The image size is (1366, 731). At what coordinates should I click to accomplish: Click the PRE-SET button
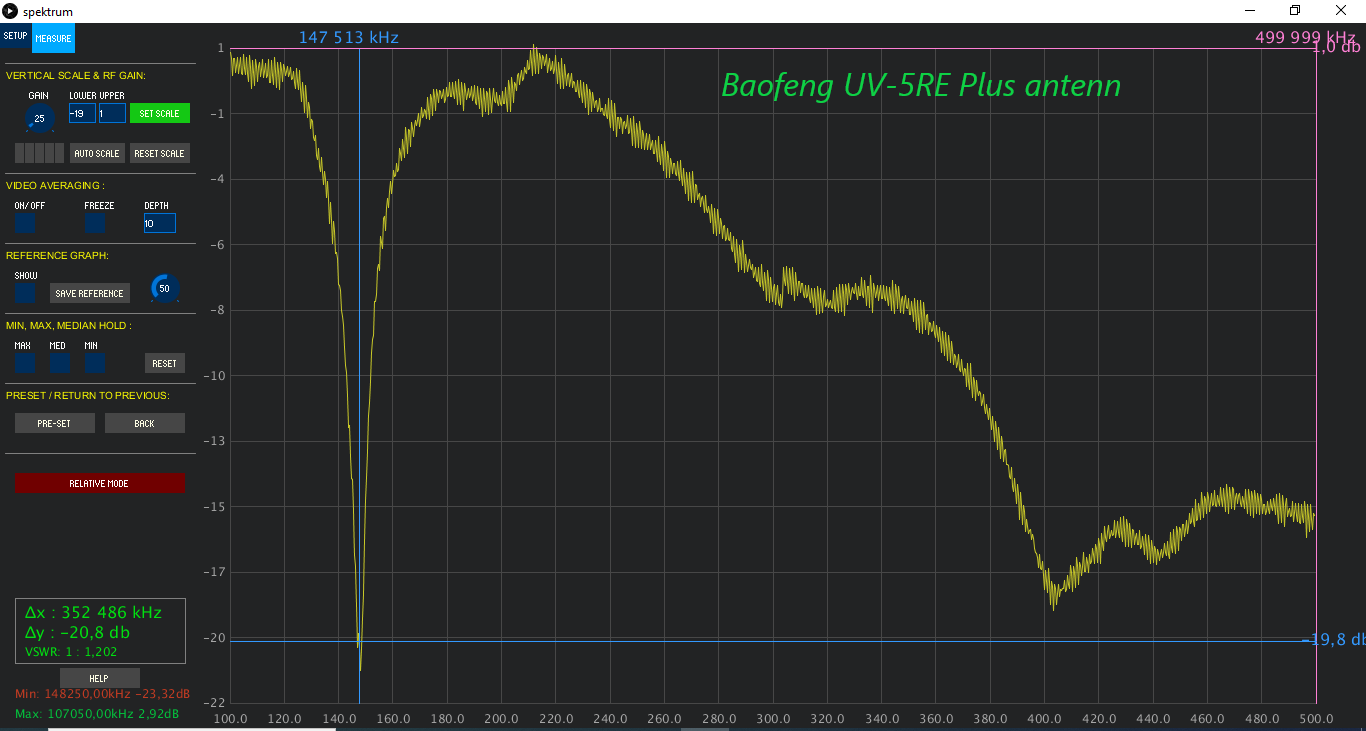click(55, 423)
